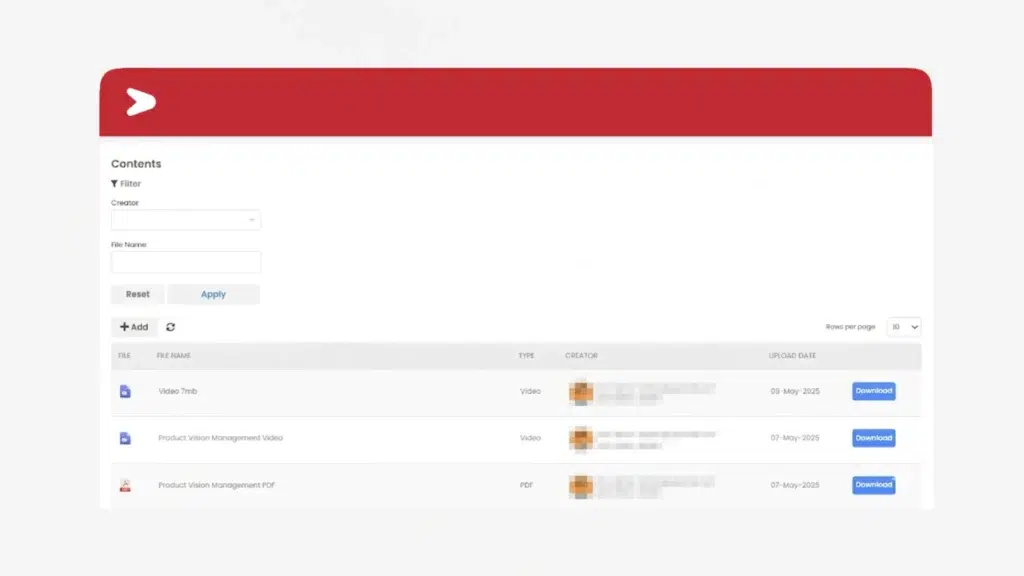Click the Add content button

(x=134, y=327)
